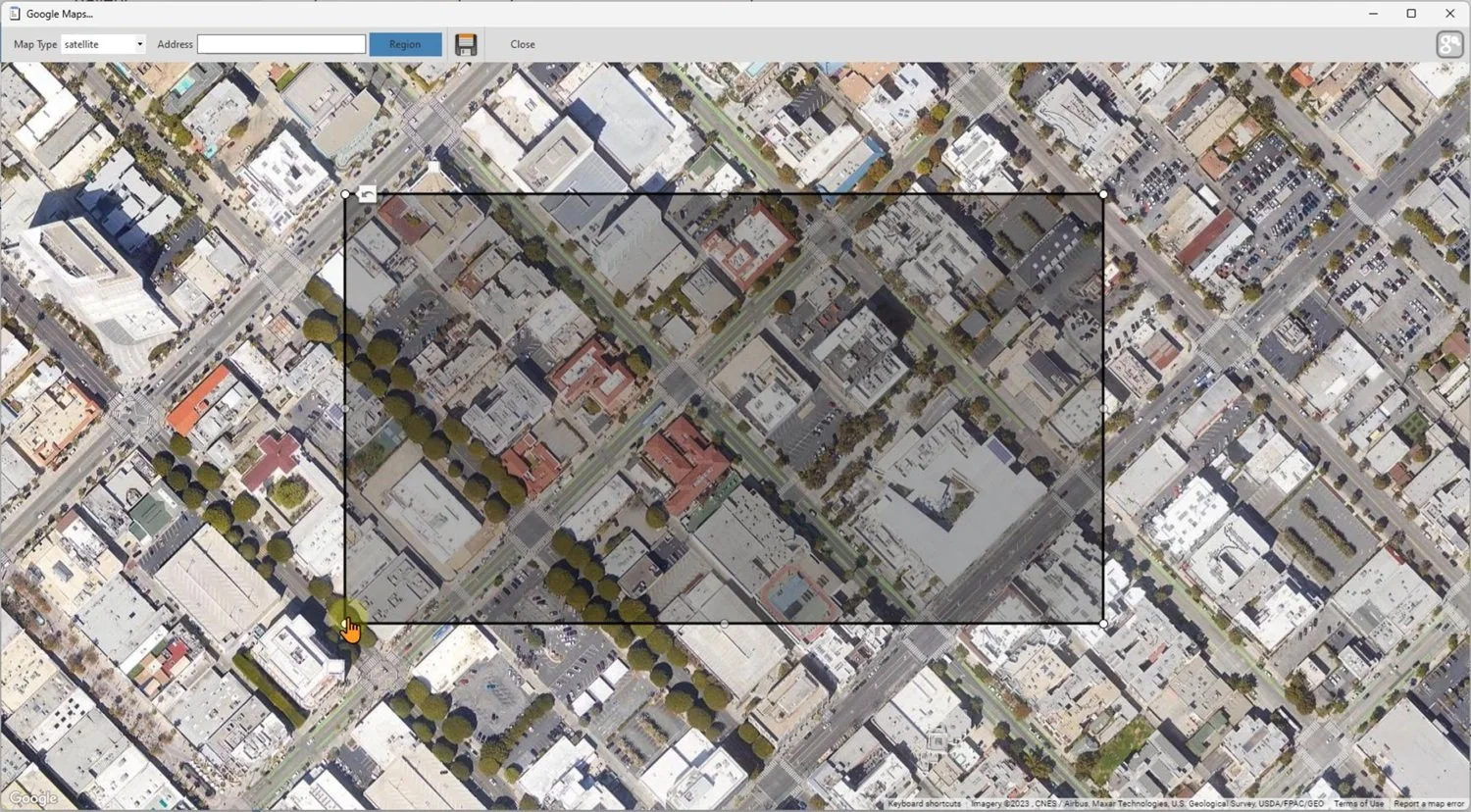
Task: Click the account icon at toolbar's right end
Action: 1449,44
